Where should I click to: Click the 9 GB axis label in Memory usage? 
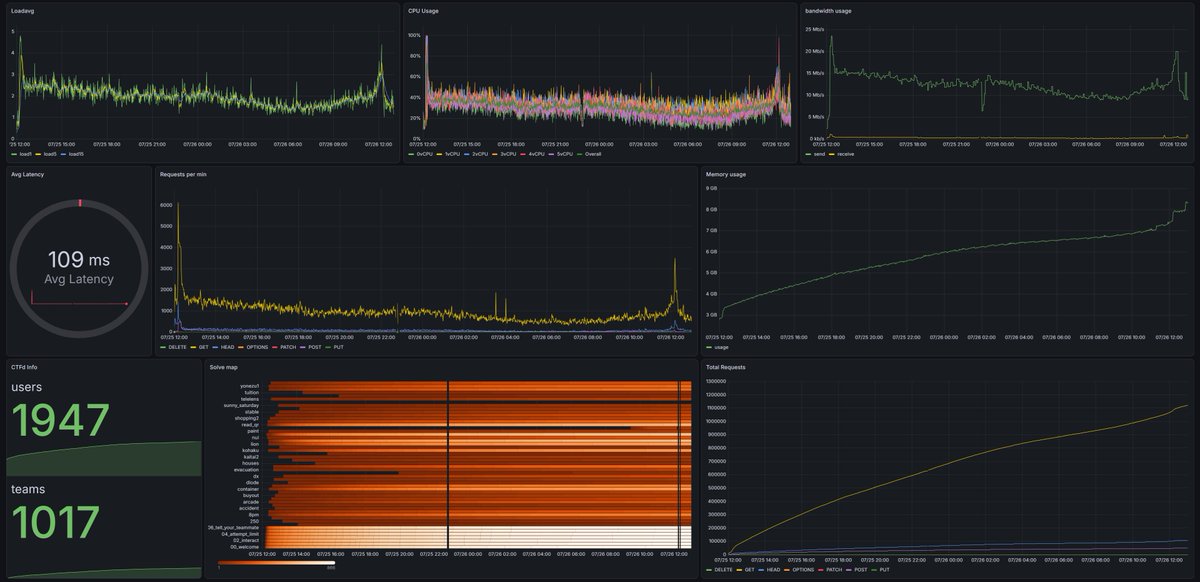713,188
